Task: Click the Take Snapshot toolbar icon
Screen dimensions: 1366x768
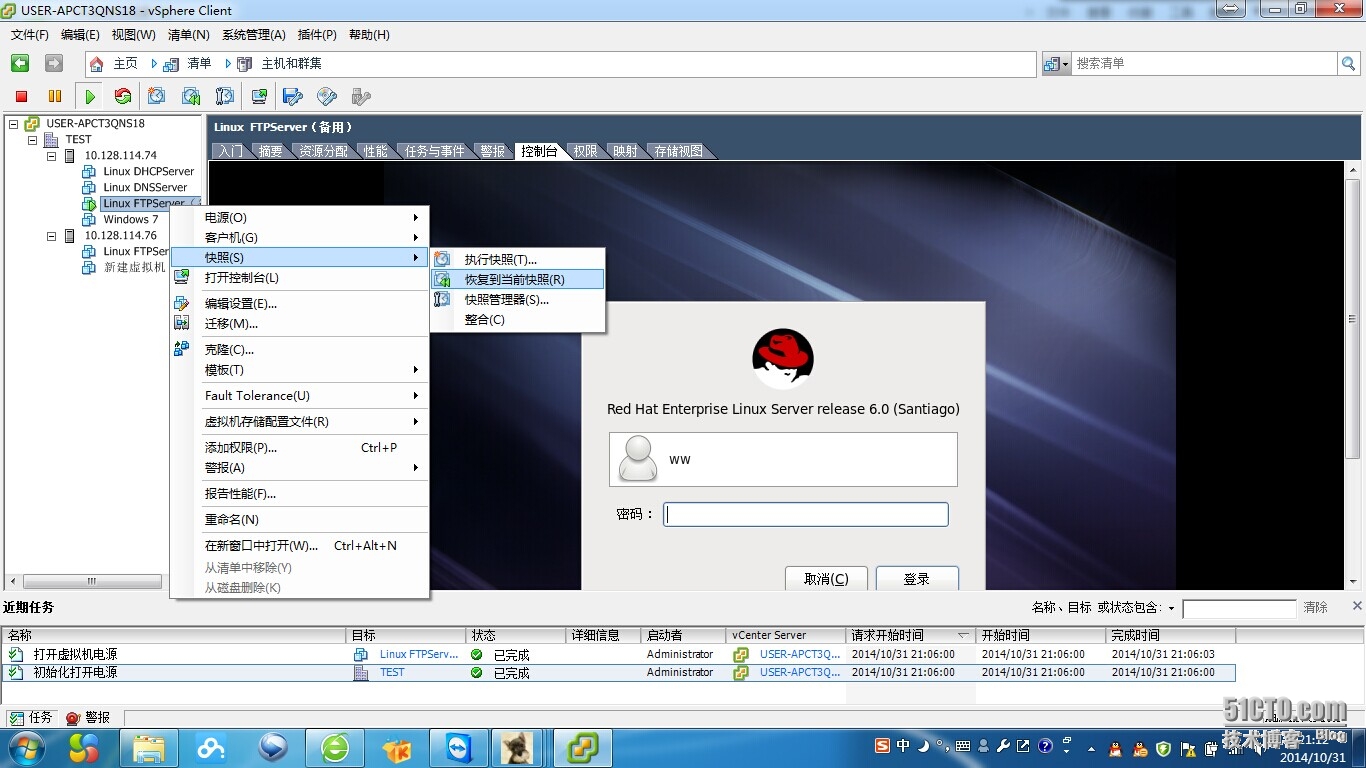Action: click(157, 96)
